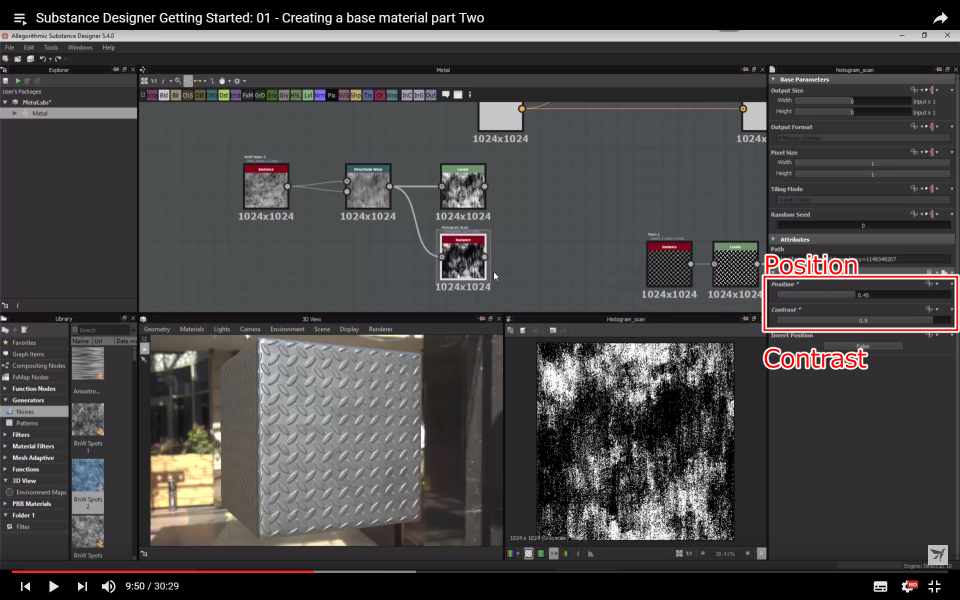Collapse the Generators library category
The width and height of the screenshot is (960, 600).
click(6, 400)
